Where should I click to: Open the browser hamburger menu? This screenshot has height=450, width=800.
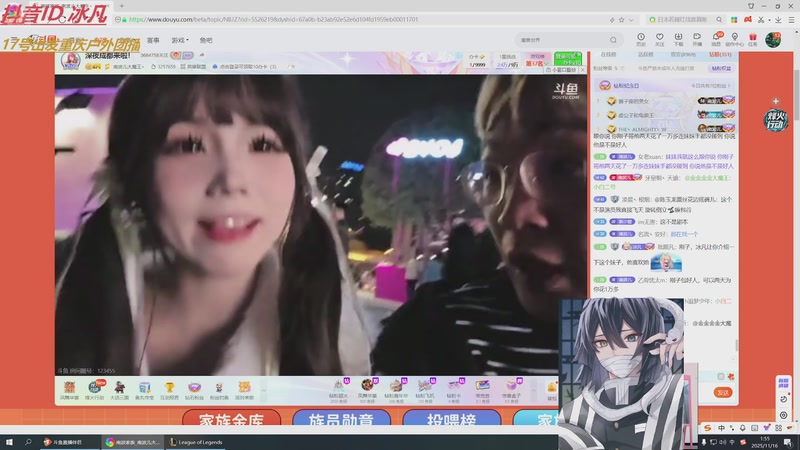(791, 19)
